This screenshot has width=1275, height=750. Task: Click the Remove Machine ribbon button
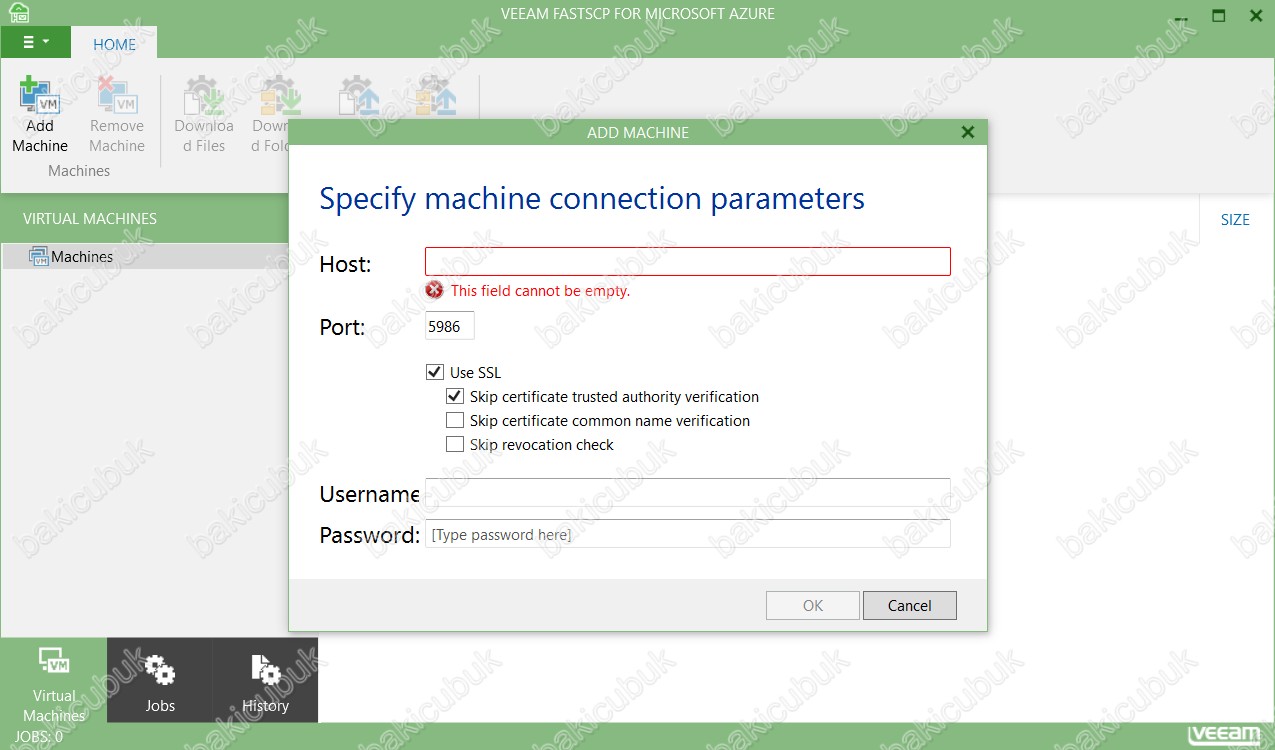coord(117,116)
